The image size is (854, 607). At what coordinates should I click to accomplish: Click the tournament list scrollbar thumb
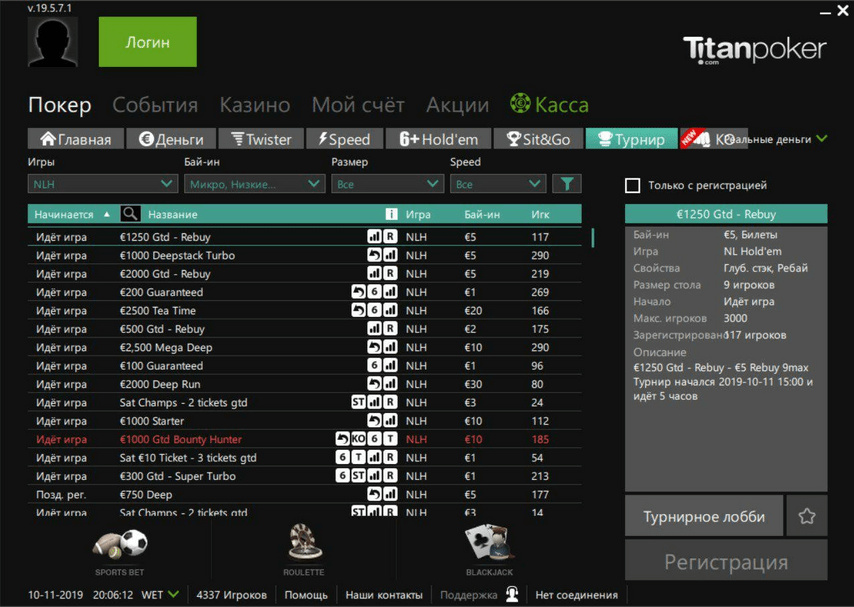coord(593,238)
